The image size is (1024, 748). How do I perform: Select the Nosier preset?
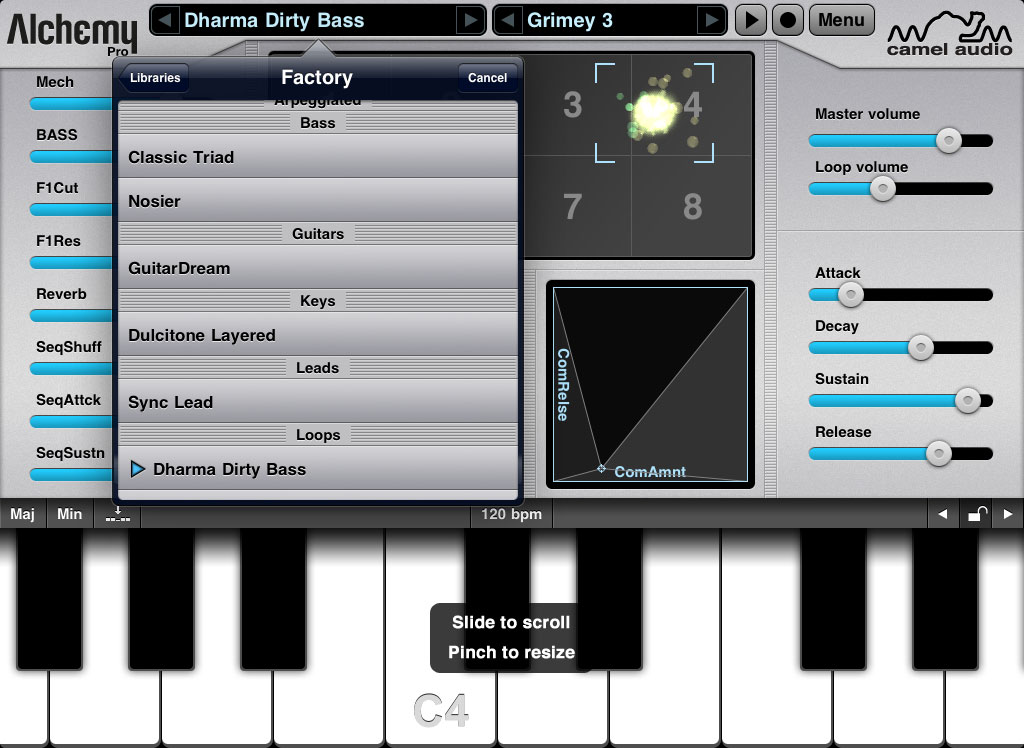pyautogui.click(x=317, y=201)
